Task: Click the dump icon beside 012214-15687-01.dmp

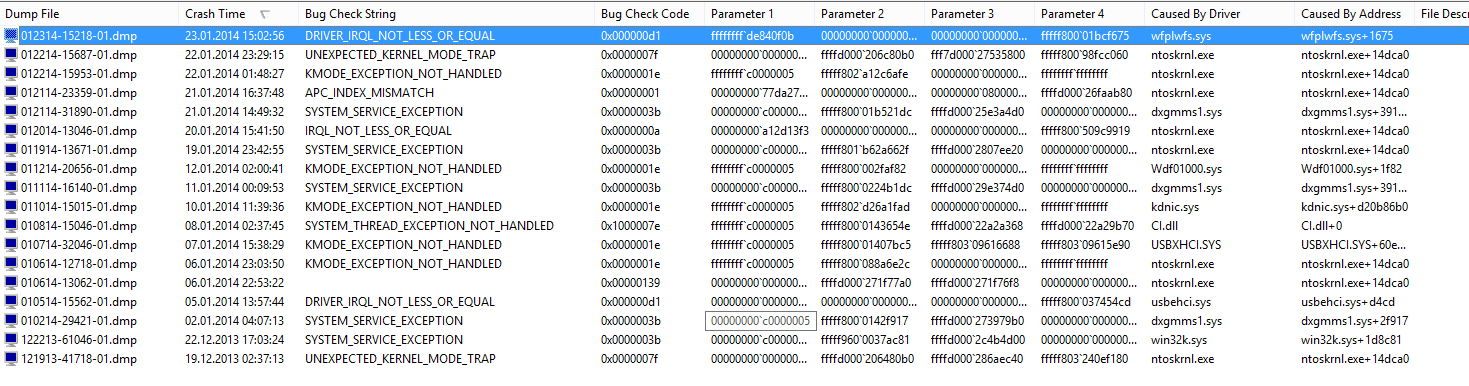Action: (x=11, y=54)
